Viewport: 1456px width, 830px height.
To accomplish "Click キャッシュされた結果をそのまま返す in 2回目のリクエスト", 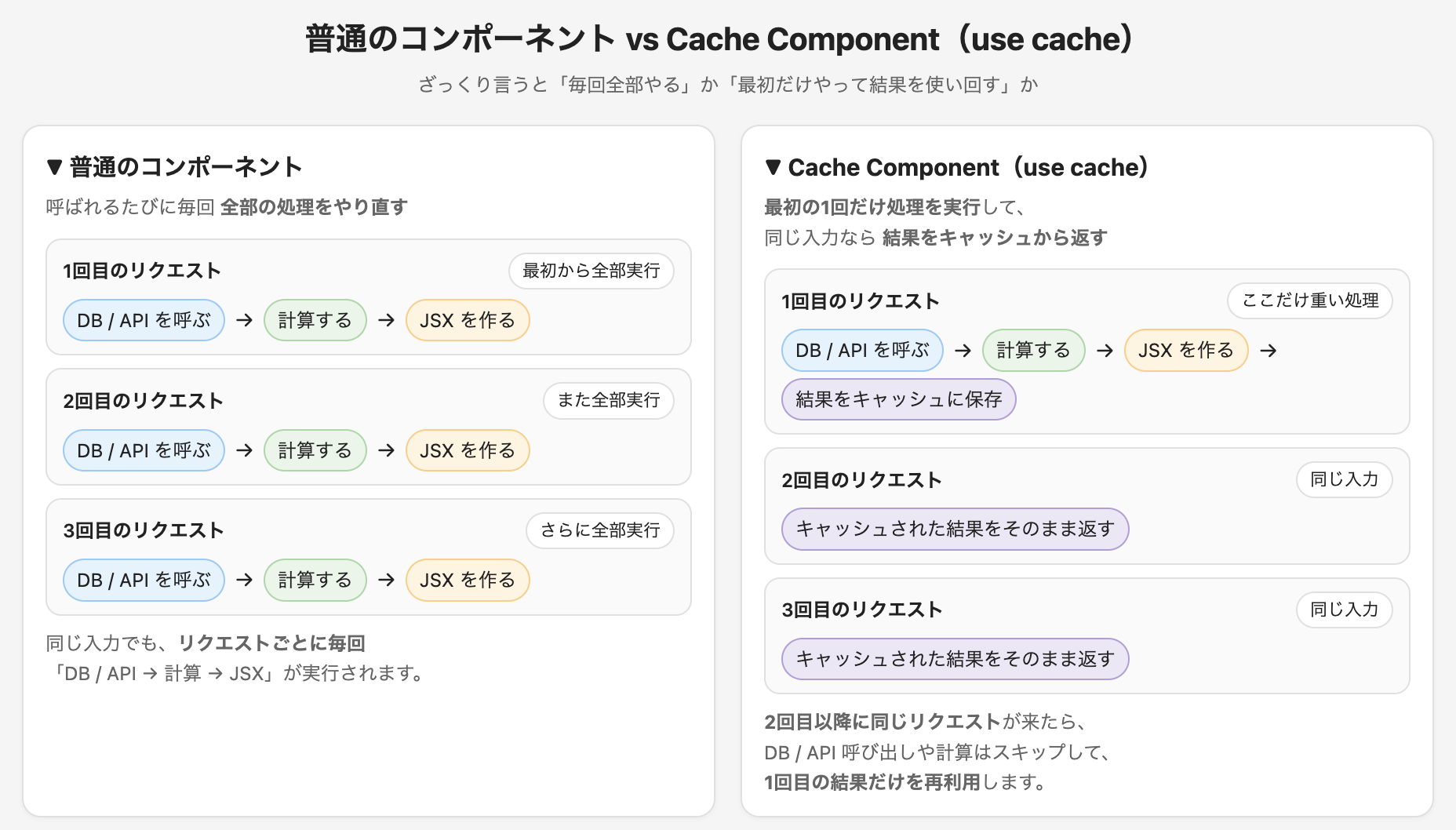I will 955,529.
